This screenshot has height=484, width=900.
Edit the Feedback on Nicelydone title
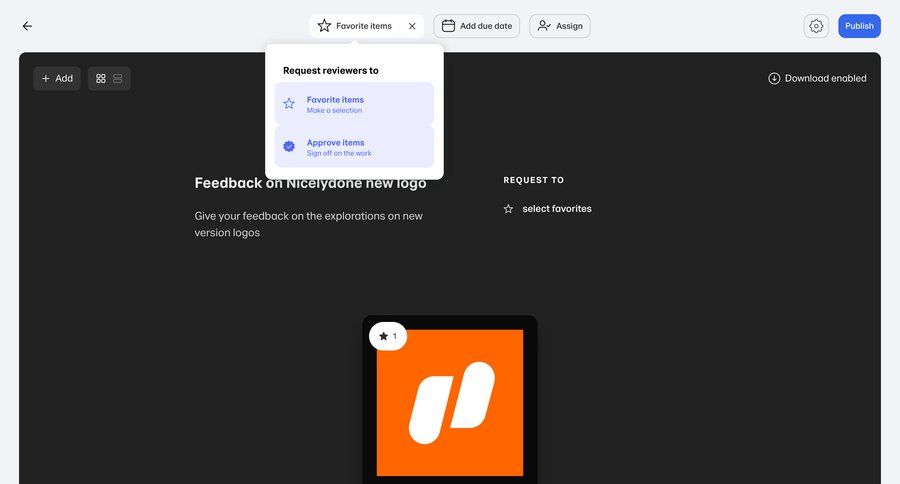click(x=311, y=183)
